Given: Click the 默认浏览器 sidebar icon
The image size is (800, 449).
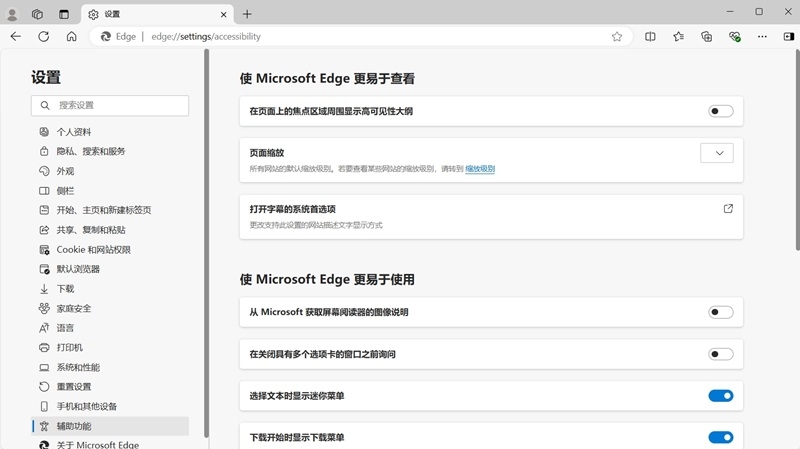Looking at the screenshot, I should point(44,269).
